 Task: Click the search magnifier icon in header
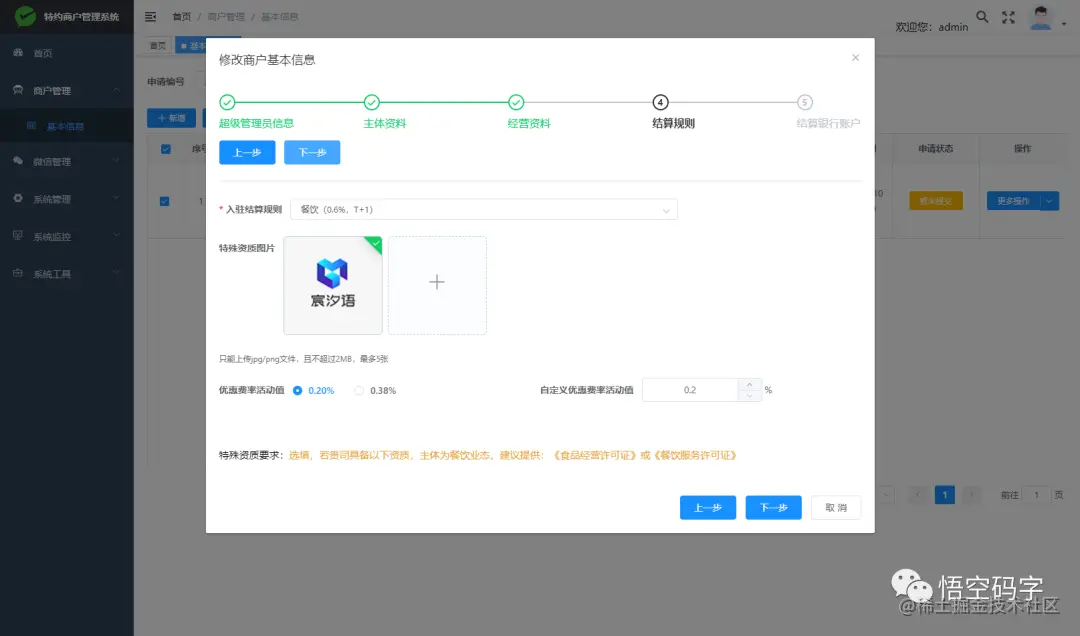(x=982, y=17)
